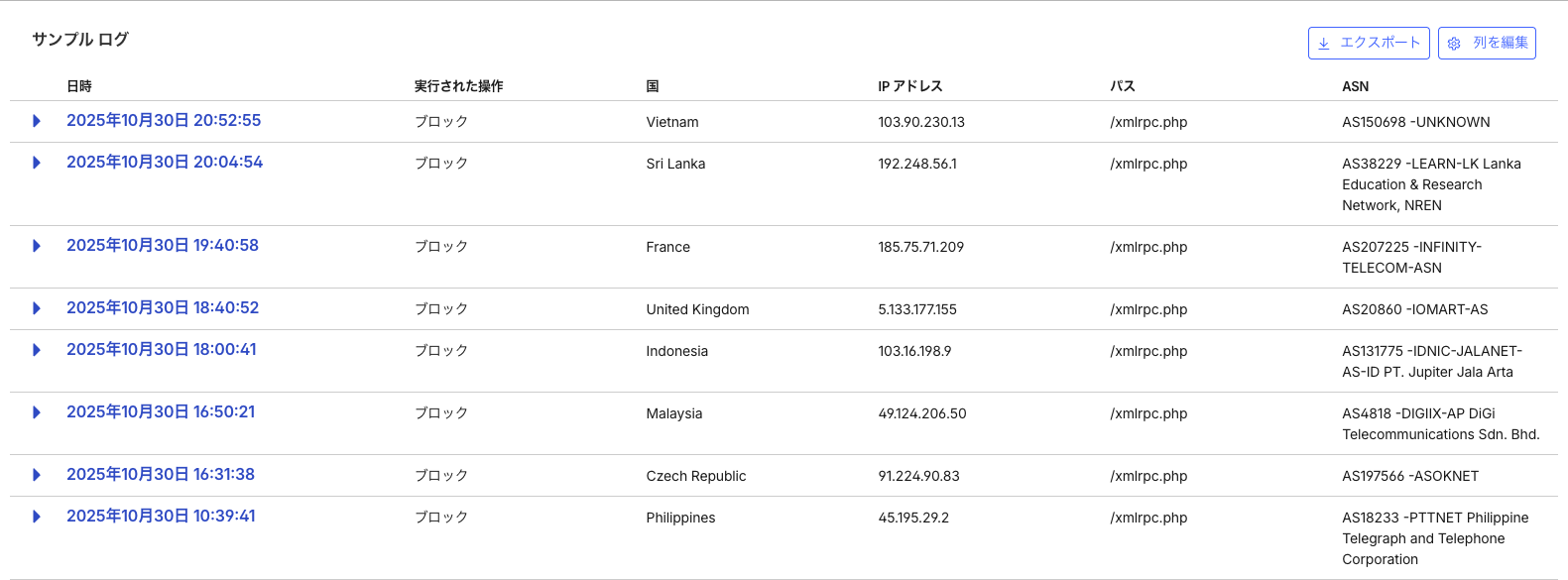Image resolution: width=1568 pixels, height=580 pixels.
Task: Click the エクスポート button
Action: [x=1369, y=44]
